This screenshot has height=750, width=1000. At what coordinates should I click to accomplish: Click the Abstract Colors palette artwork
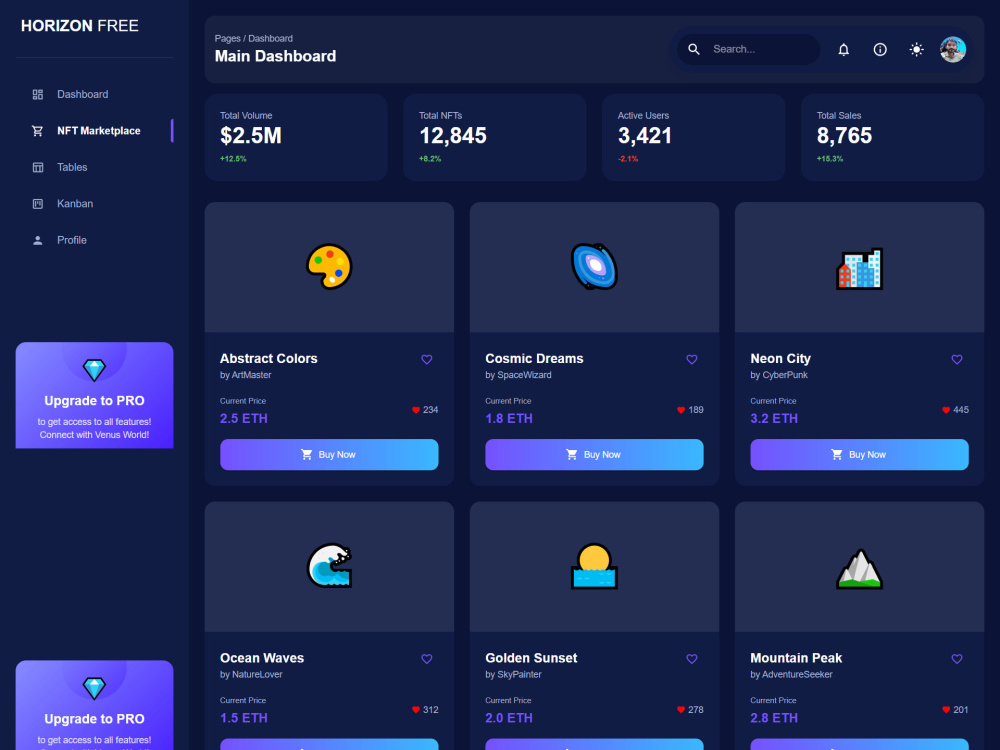pos(329,267)
